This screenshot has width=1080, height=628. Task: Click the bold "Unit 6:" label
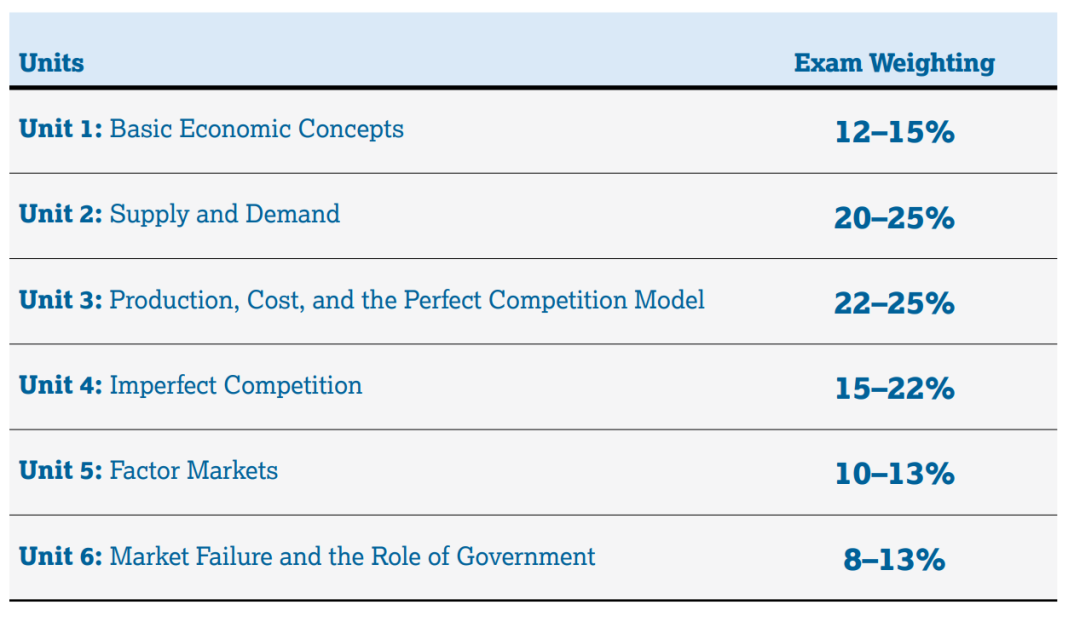pyautogui.click(x=61, y=556)
